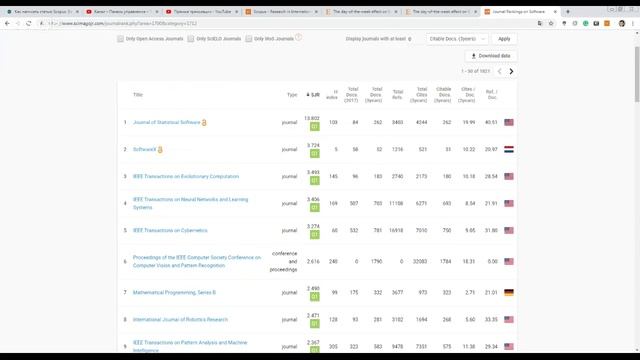Screen dimensions: 640x360
Task: Click the Q1 badge for IEEE Transactions on Evolutionary Computation
Action: coord(314,180)
